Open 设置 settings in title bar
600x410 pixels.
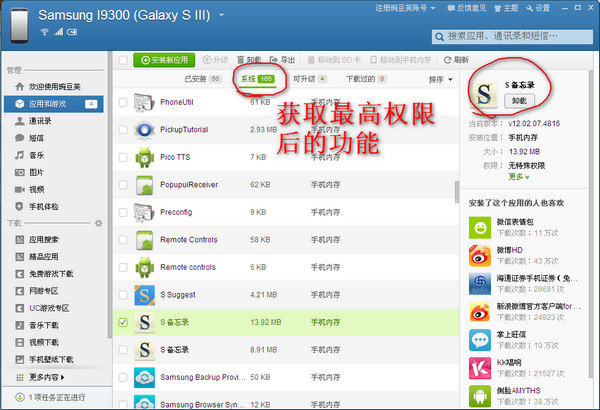tap(538, 8)
